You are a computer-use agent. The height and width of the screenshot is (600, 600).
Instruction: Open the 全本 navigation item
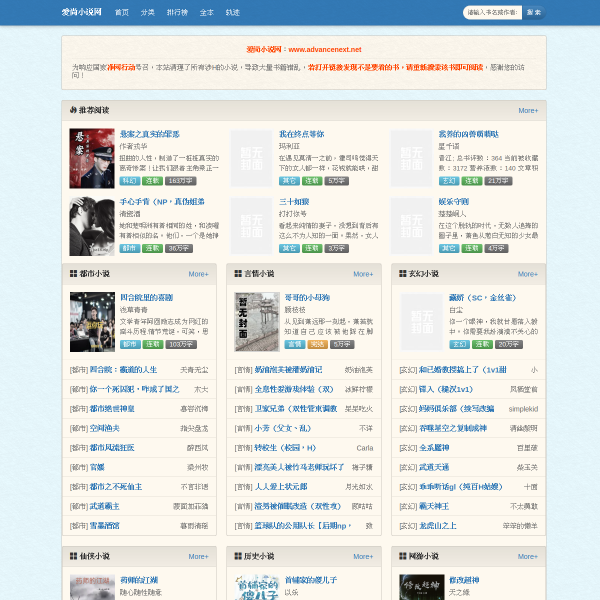207,13
